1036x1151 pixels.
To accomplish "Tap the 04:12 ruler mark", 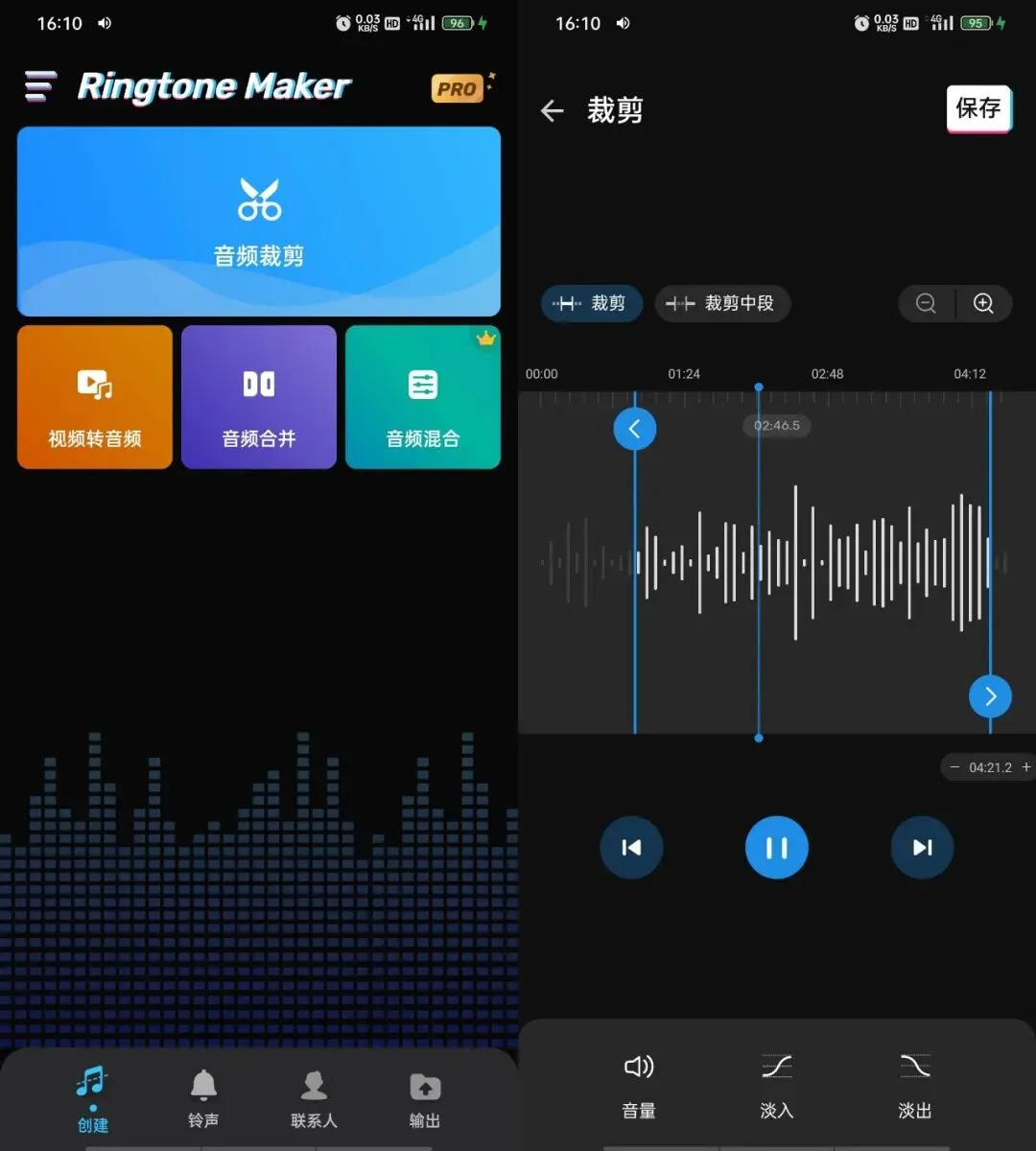I will point(970,374).
